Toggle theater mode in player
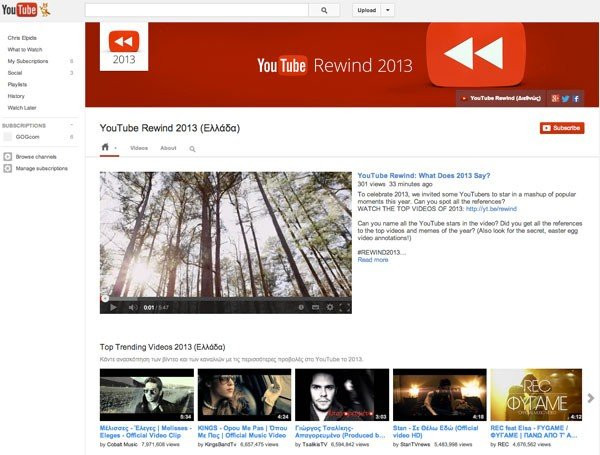The image size is (600, 455). (315, 307)
